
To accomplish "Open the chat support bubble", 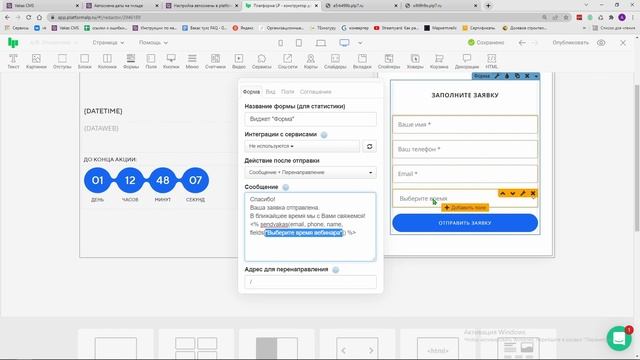I will [x=619, y=338].
